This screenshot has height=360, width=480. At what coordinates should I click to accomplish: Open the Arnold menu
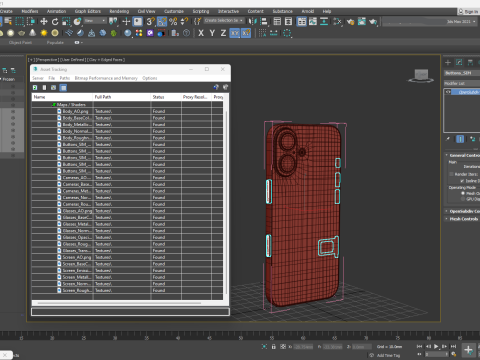click(307, 11)
